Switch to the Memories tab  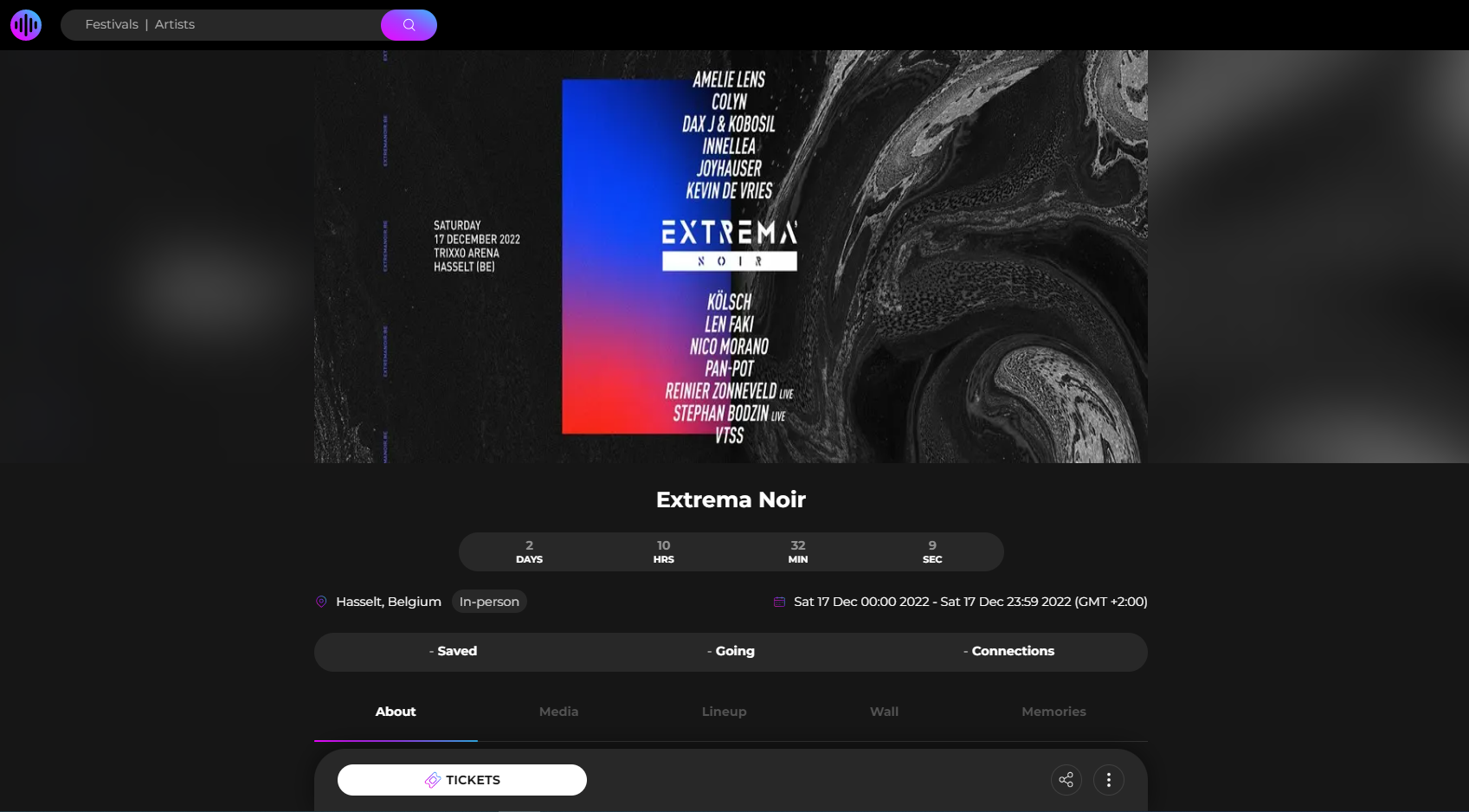point(1053,712)
